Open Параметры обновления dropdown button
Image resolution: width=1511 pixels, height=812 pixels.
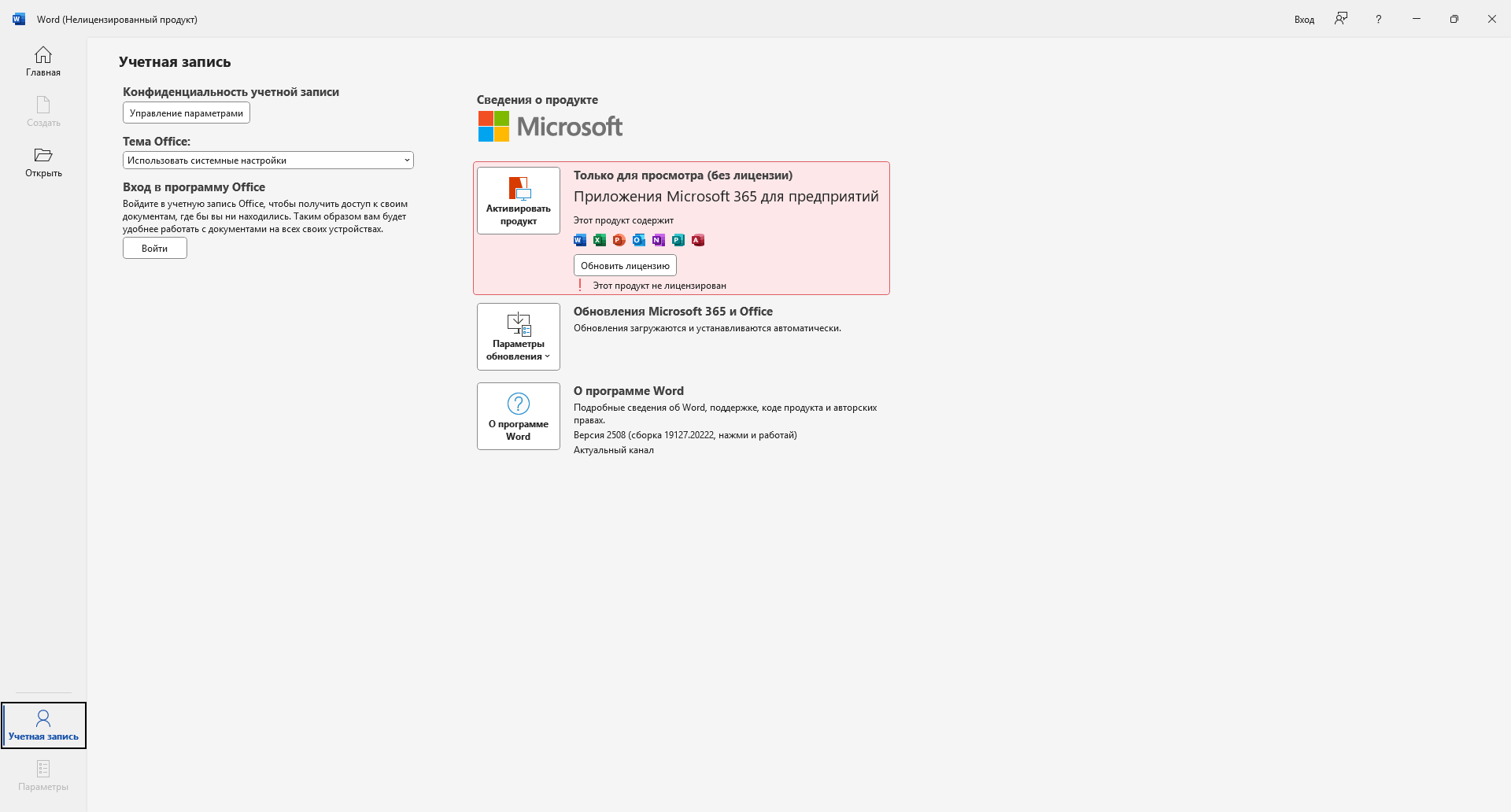pyautogui.click(x=519, y=337)
